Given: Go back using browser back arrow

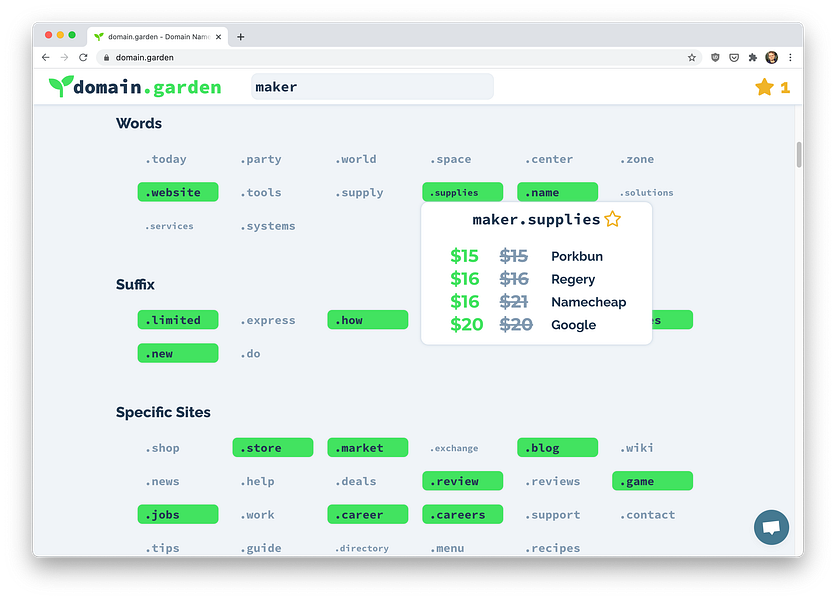Looking at the screenshot, I should 45,58.
